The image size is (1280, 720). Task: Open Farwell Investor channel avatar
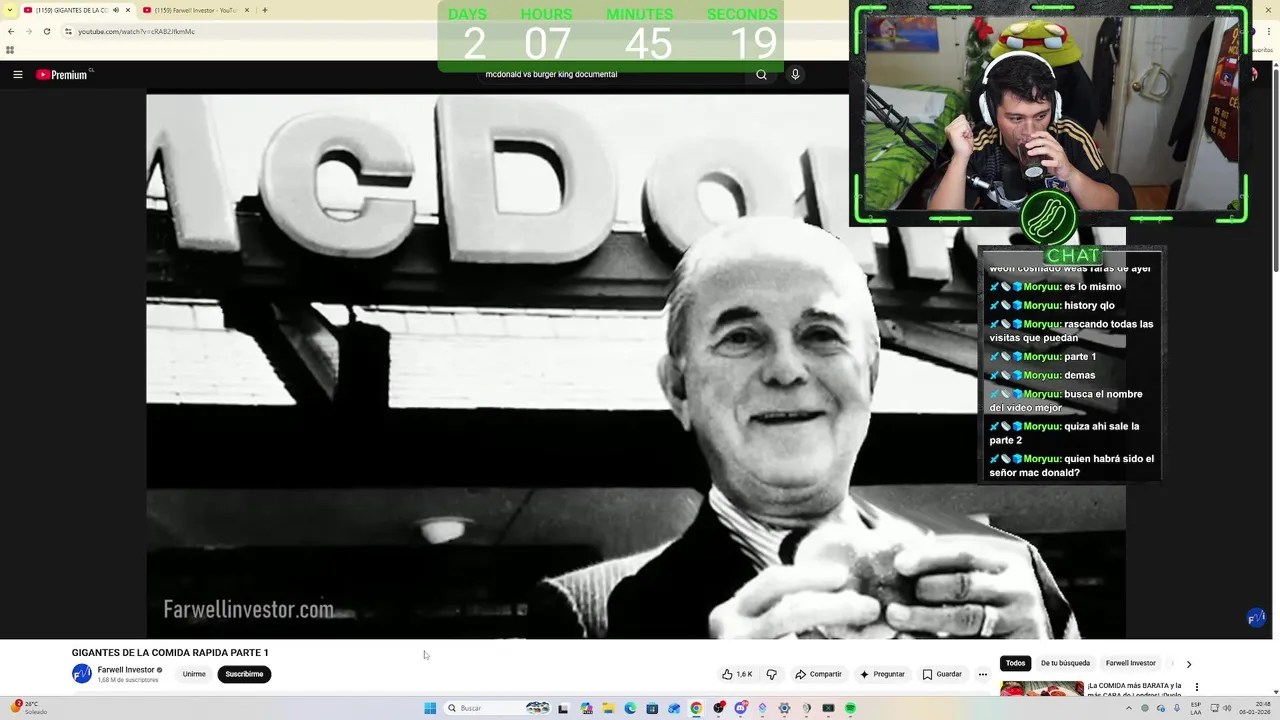pyautogui.click(x=82, y=673)
